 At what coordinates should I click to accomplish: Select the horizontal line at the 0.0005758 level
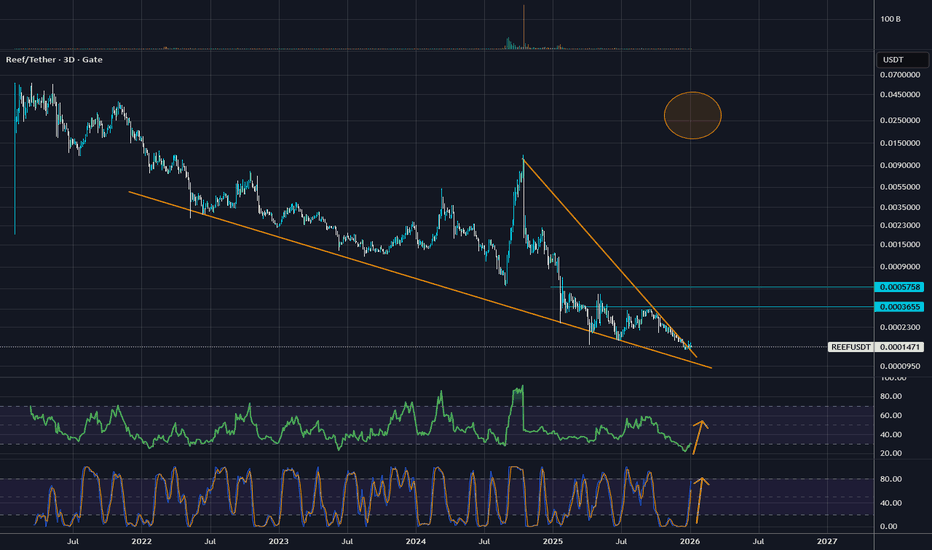(712, 287)
